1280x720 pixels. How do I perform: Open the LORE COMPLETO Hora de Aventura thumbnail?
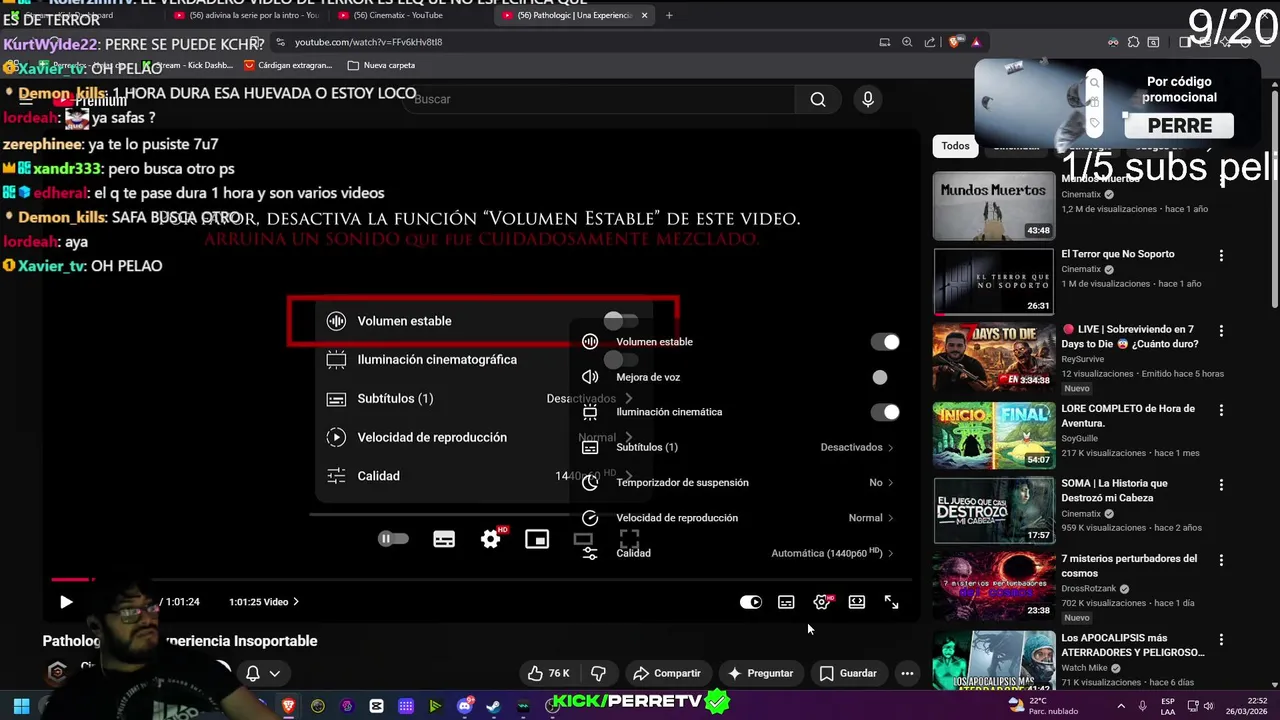[994, 435]
